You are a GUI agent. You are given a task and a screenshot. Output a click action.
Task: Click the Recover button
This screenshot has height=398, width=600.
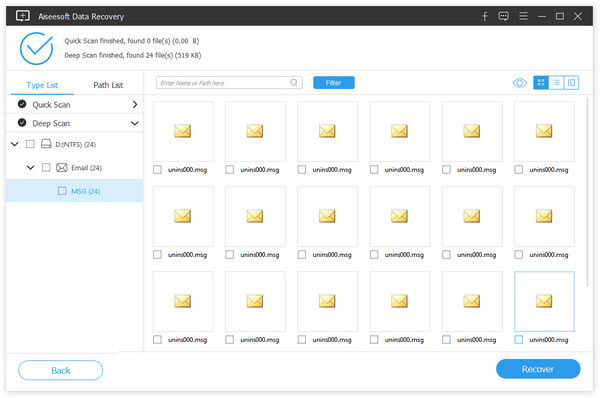538,369
